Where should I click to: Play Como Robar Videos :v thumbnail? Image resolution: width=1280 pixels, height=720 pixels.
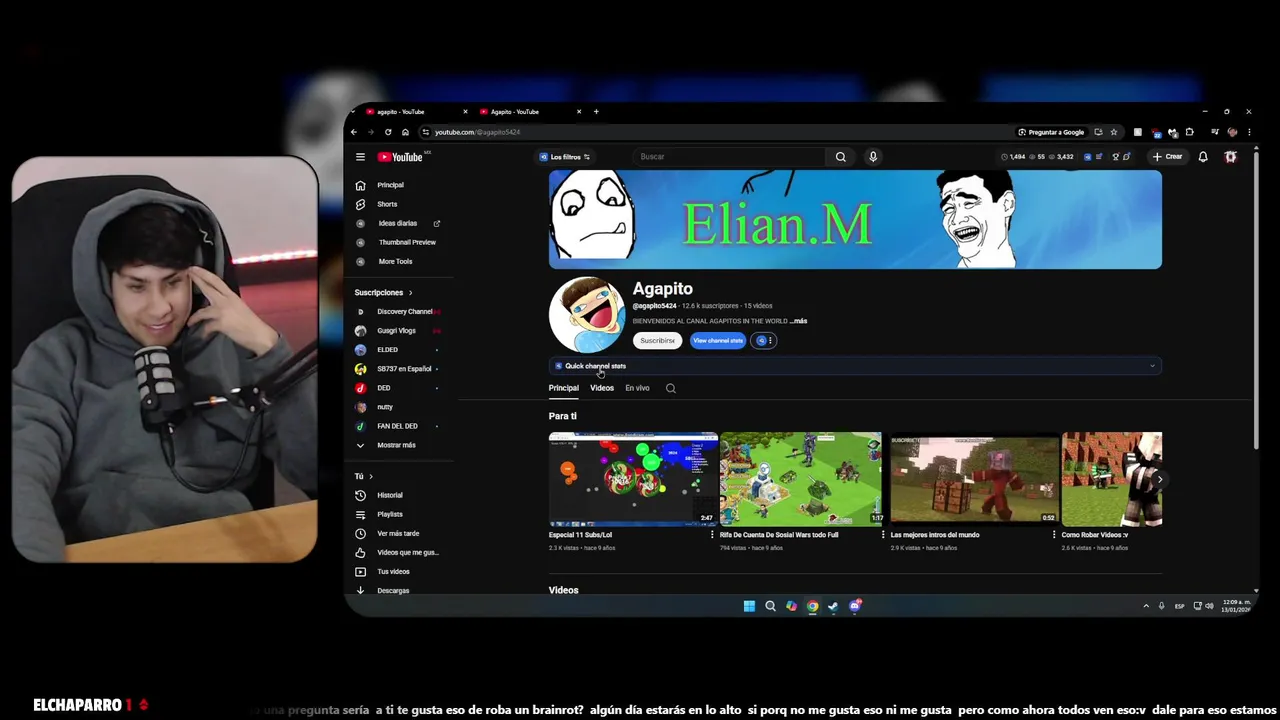pos(1112,479)
